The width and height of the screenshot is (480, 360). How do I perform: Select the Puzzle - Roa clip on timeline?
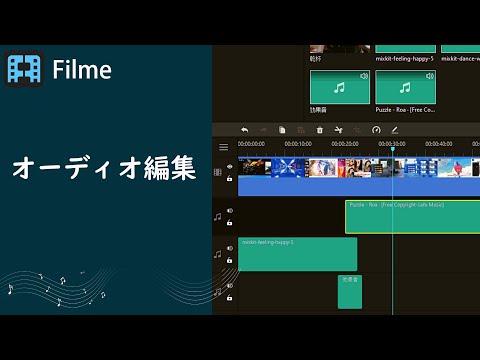coord(413,217)
